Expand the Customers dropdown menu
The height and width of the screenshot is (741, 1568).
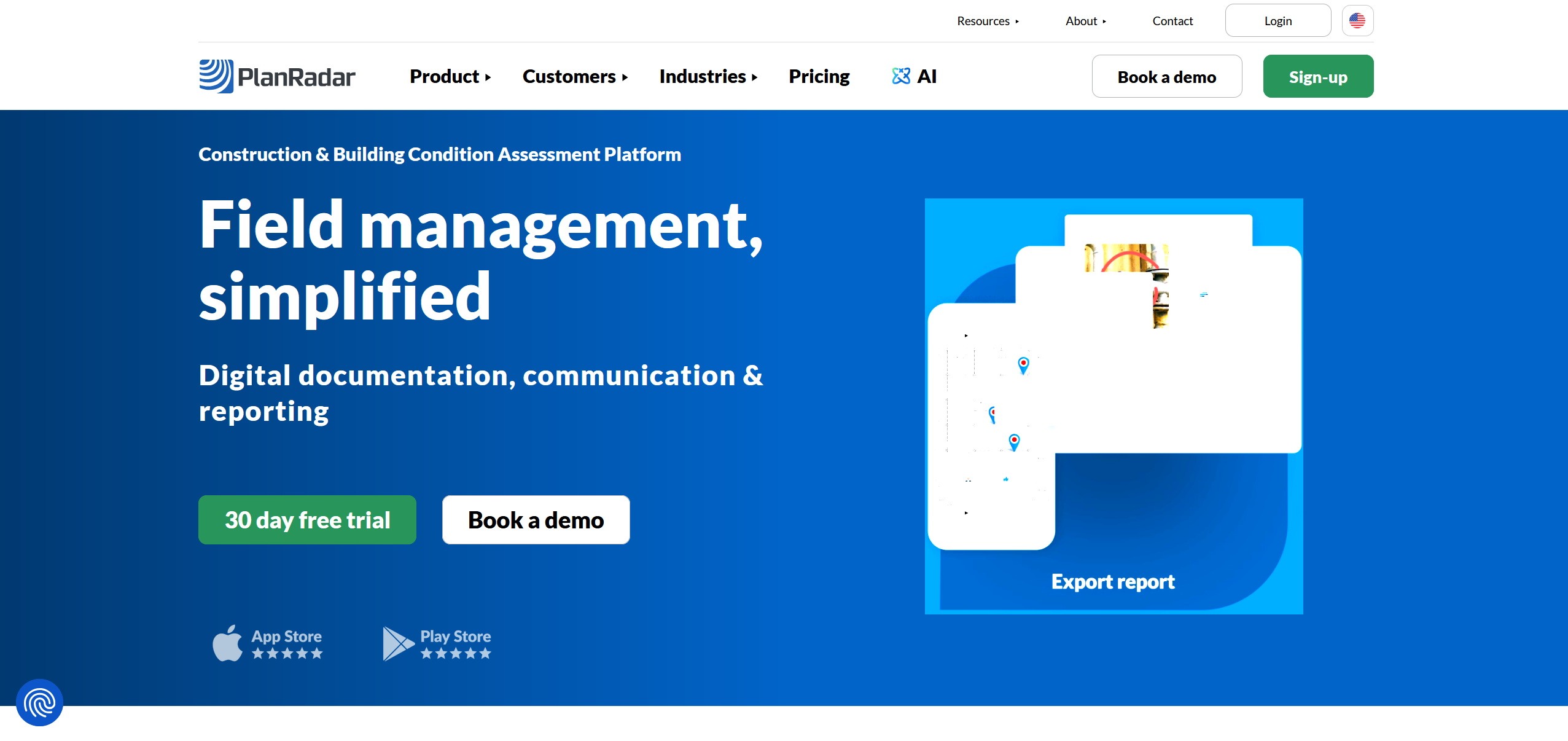(574, 77)
